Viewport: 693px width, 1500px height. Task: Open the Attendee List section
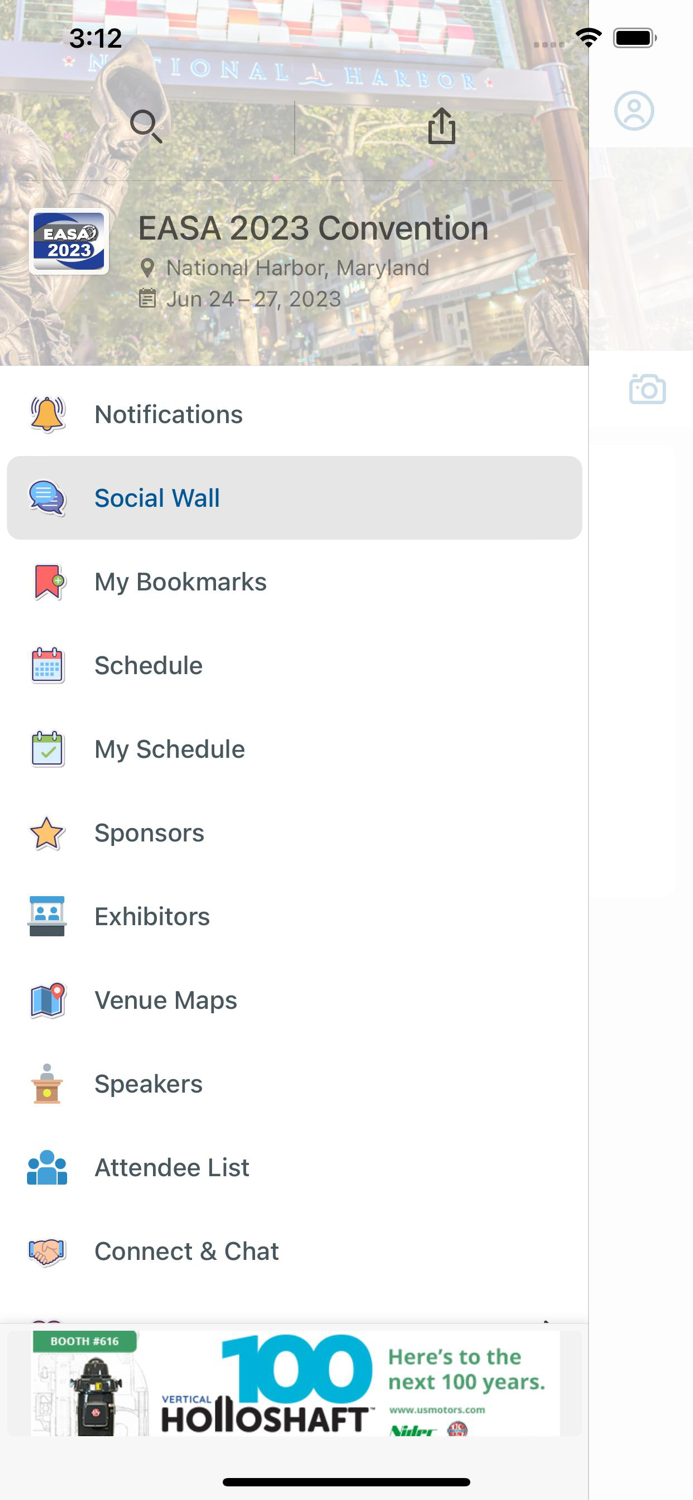[x=171, y=1167]
